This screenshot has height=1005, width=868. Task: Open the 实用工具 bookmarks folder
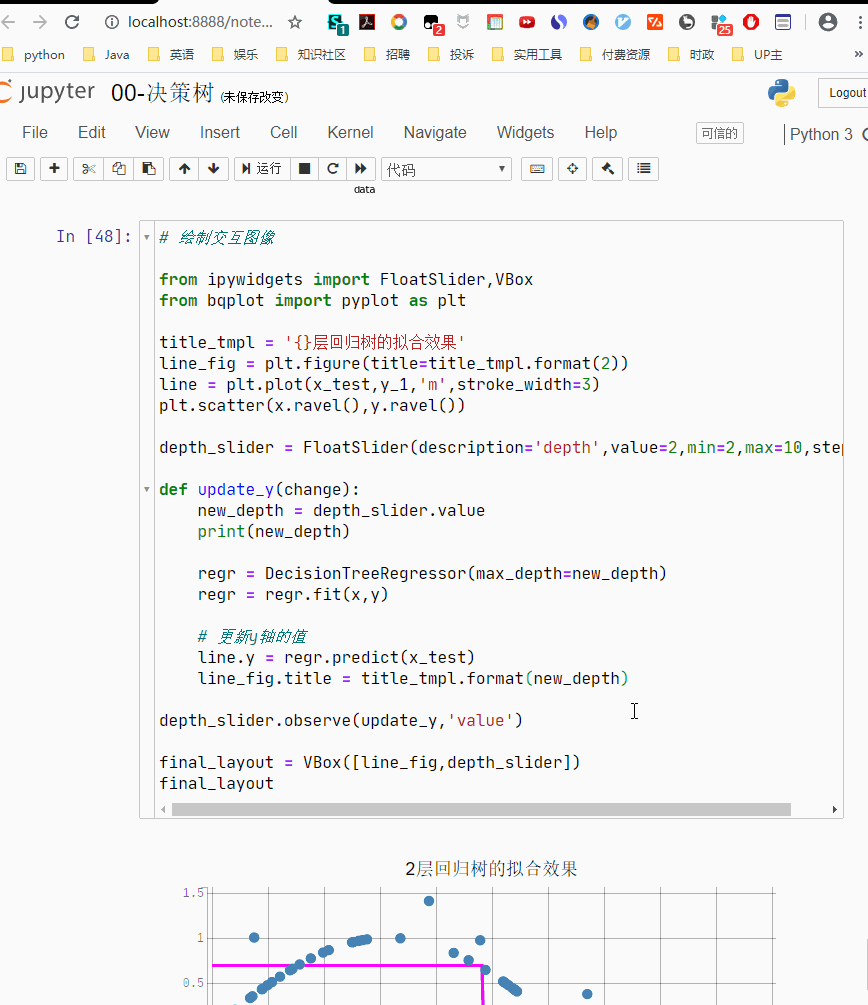(x=527, y=54)
